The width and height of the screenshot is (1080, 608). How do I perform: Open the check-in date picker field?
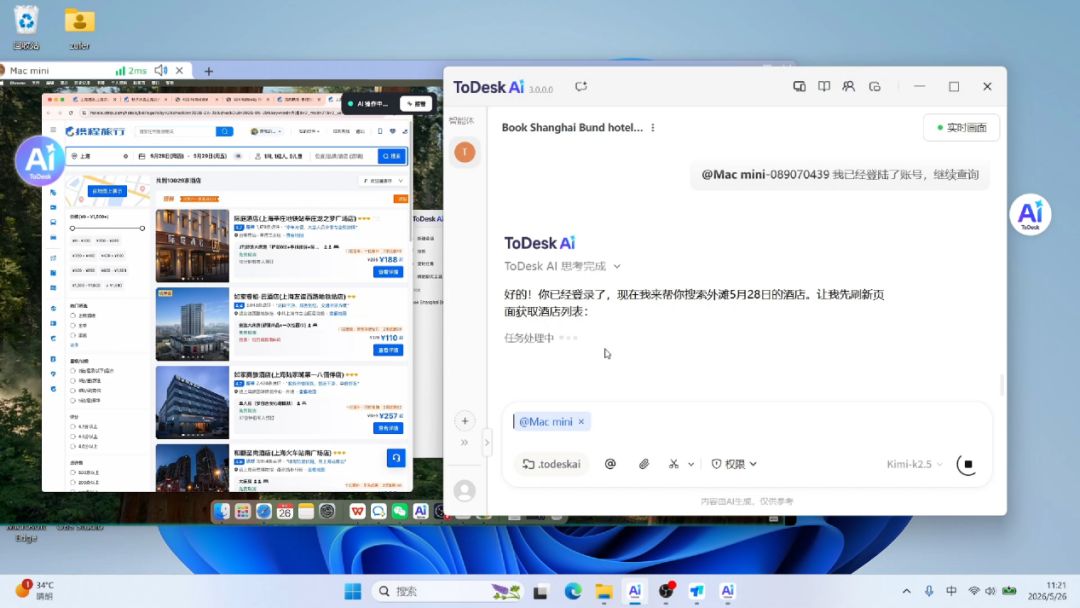tap(166, 156)
